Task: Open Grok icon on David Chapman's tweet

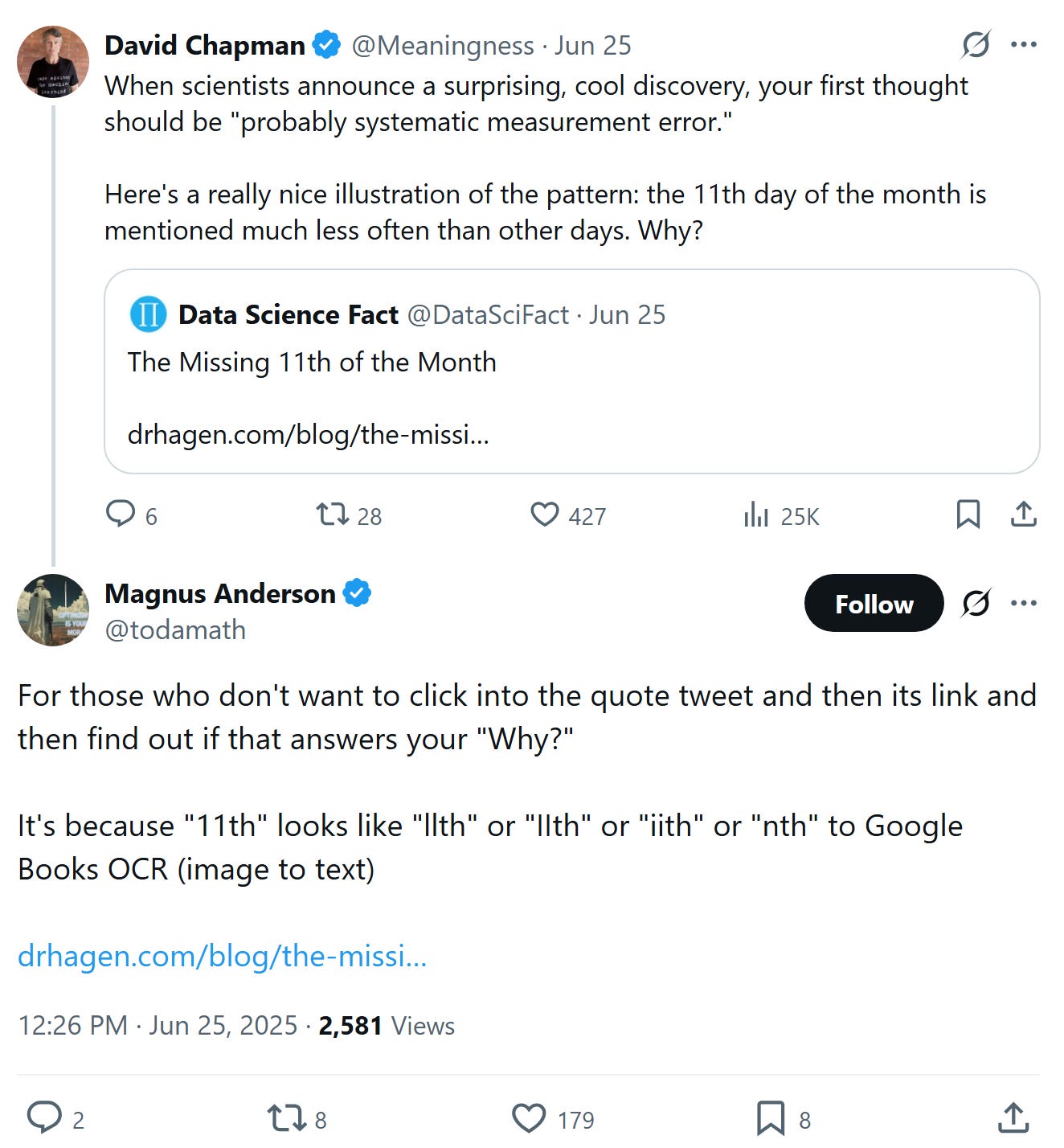Action: click(x=976, y=44)
